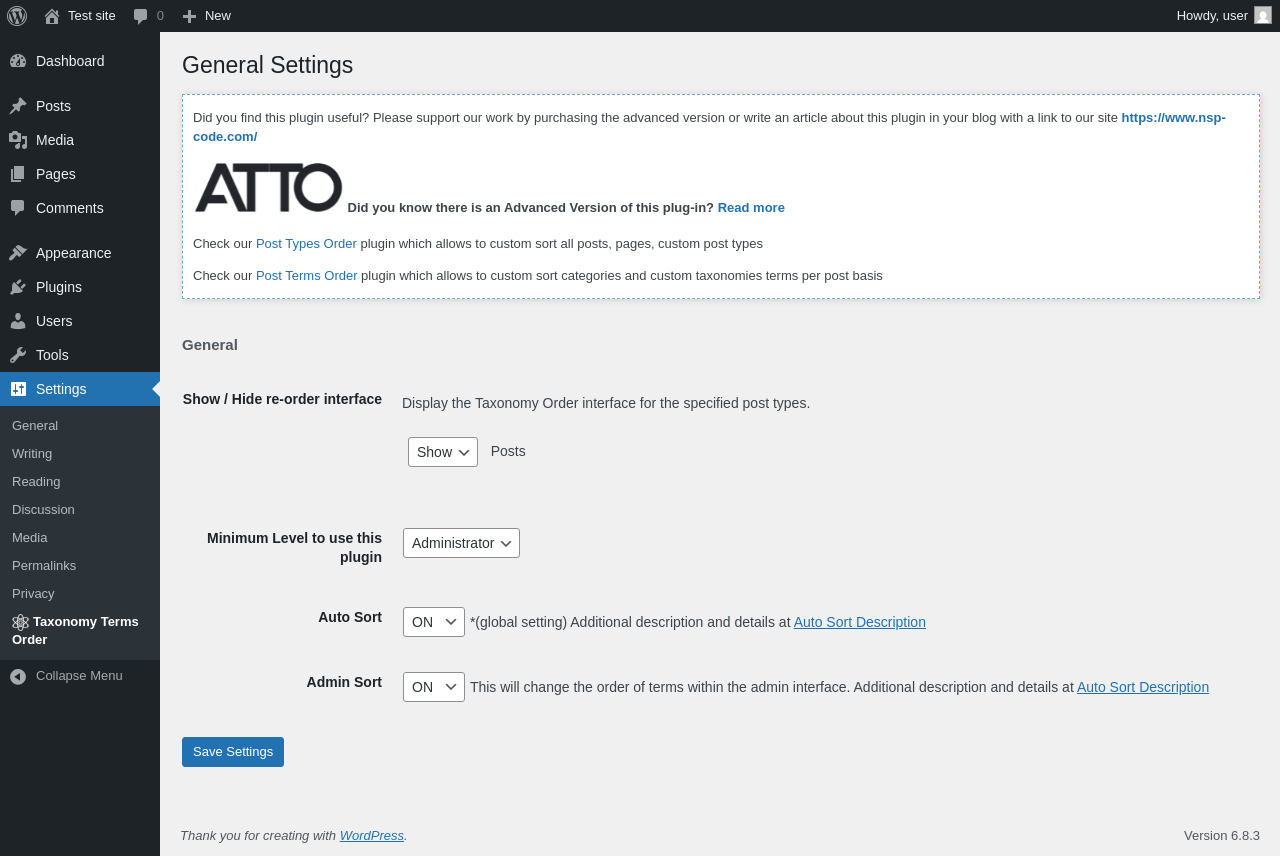Image resolution: width=1280 pixels, height=856 pixels.
Task: Open the Auto Sort ON dropdown
Action: (433, 622)
